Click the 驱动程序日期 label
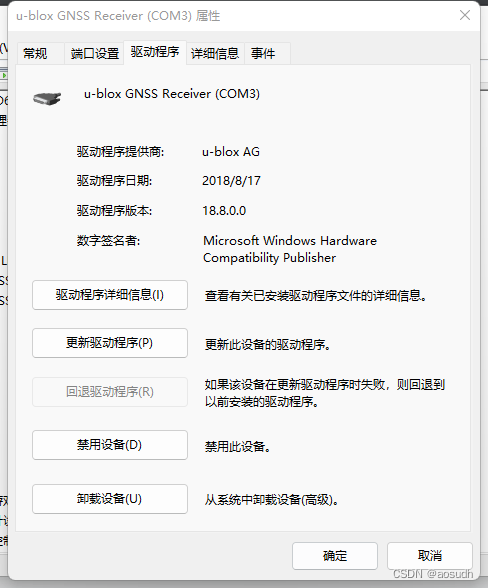The image size is (488, 588). (x=114, y=181)
